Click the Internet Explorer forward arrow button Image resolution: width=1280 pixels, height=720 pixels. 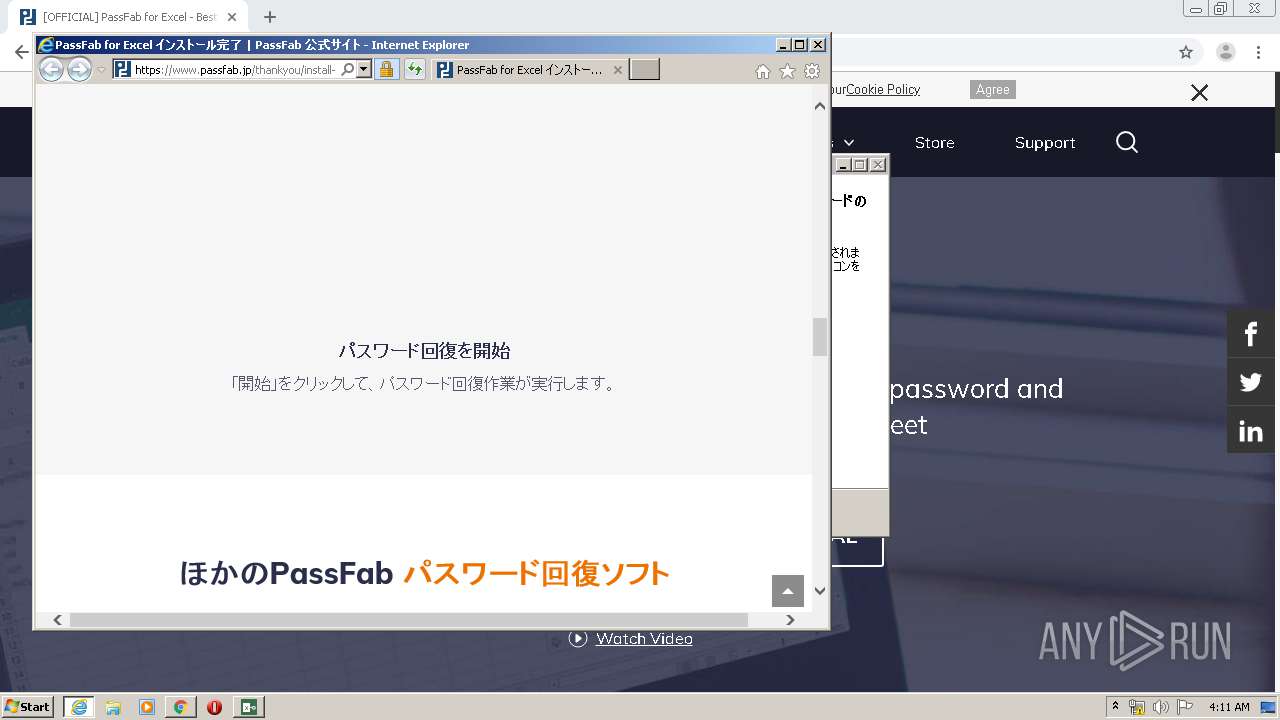[79, 69]
